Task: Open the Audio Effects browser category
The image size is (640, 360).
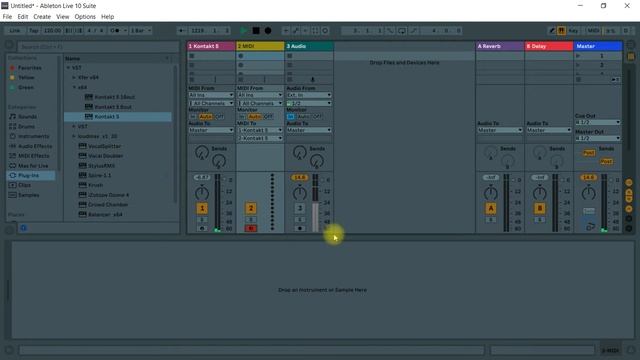Action: 31,146
